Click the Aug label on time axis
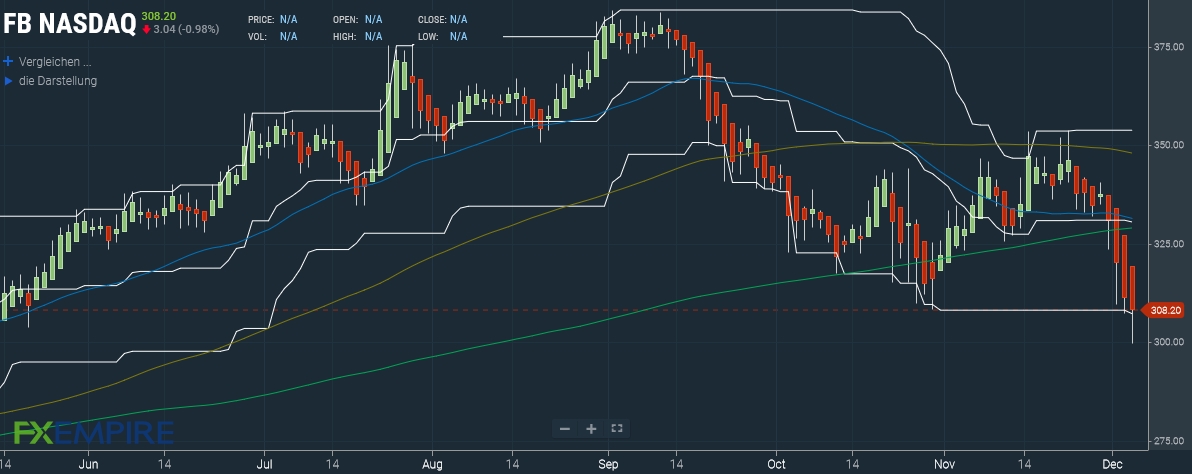The width and height of the screenshot is (1192, 474). click(433, 463)
